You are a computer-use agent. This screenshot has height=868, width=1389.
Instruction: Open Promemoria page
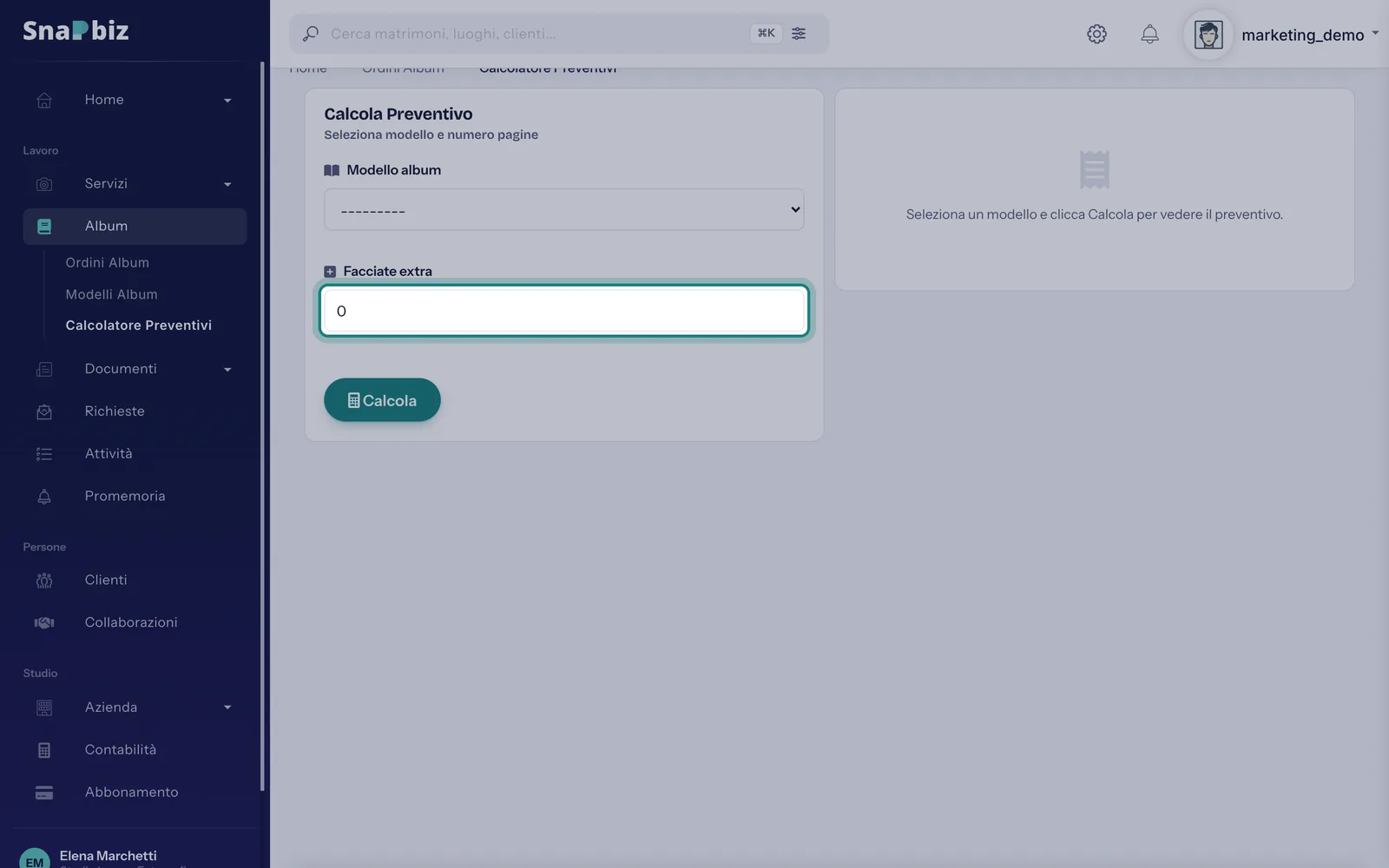pos(125,496)
